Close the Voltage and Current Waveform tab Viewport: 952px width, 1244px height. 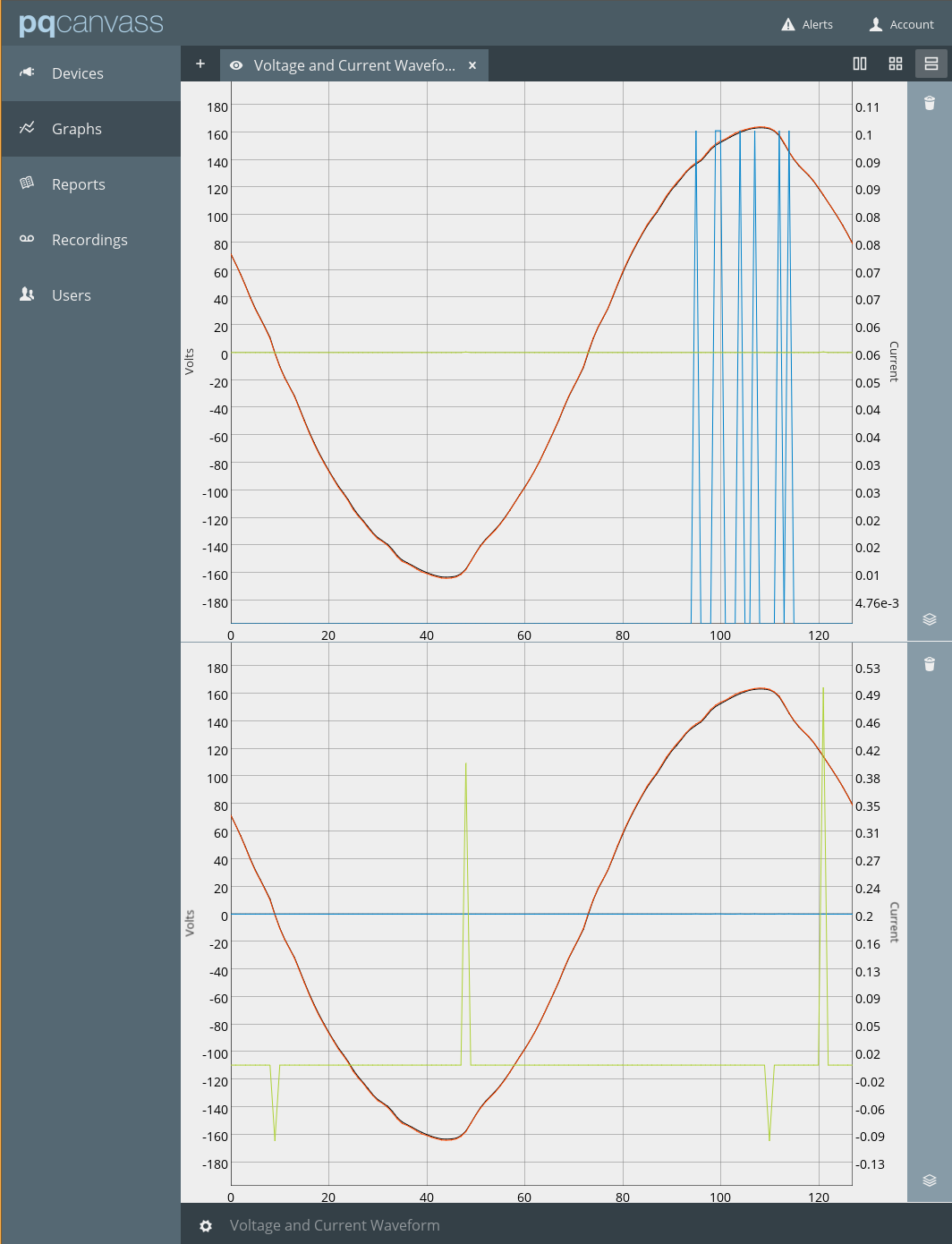(x=472, y=64)
